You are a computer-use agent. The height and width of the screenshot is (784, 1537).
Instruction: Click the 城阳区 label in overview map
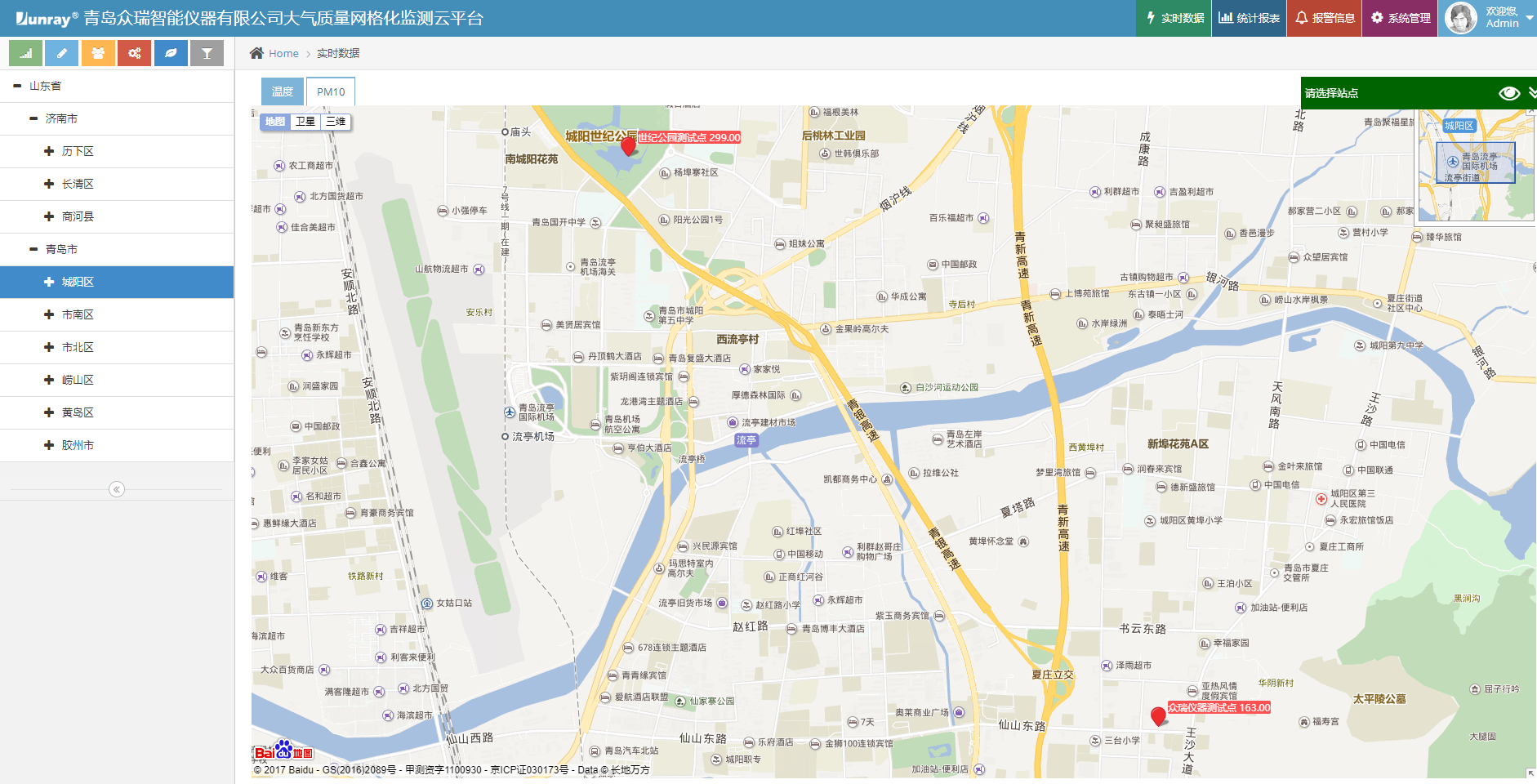[1459, 126]
